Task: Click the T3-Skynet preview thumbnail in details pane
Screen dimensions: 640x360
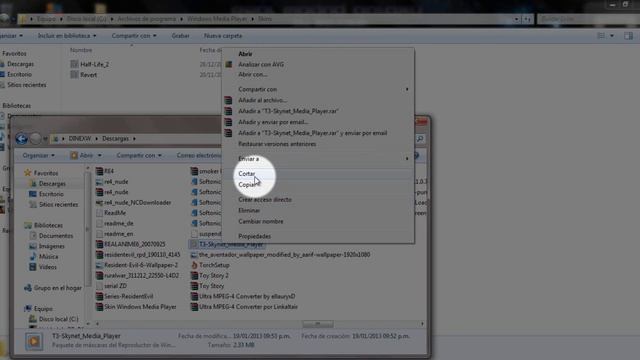Action: pos(34,341)
